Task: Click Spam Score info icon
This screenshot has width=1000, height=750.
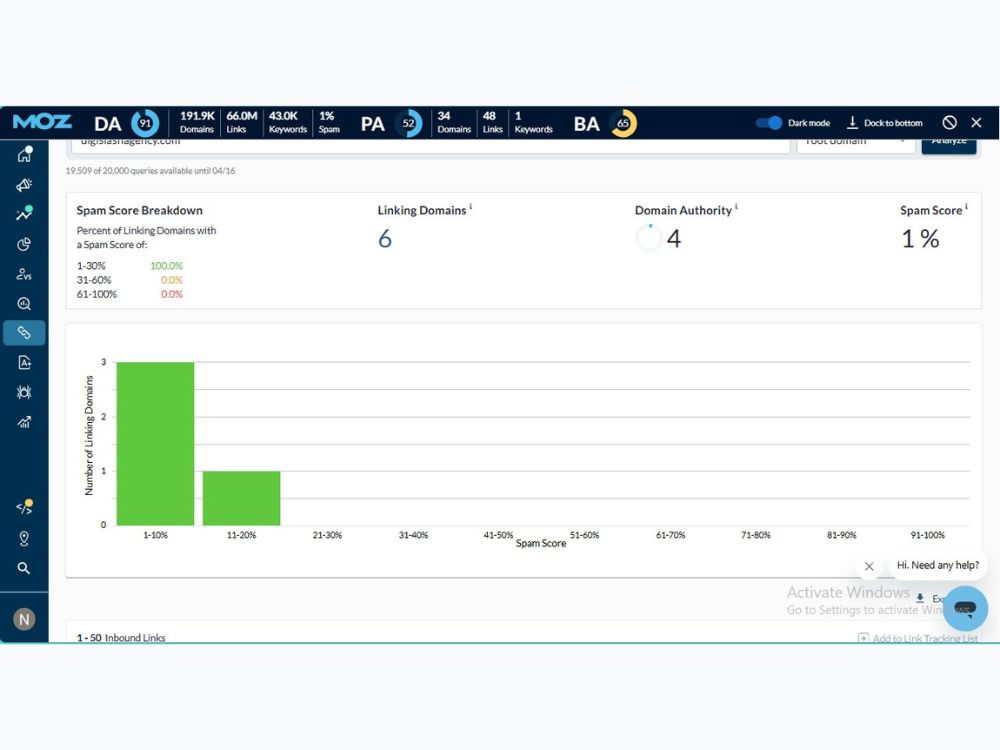Action: click(x=966, y=206)
